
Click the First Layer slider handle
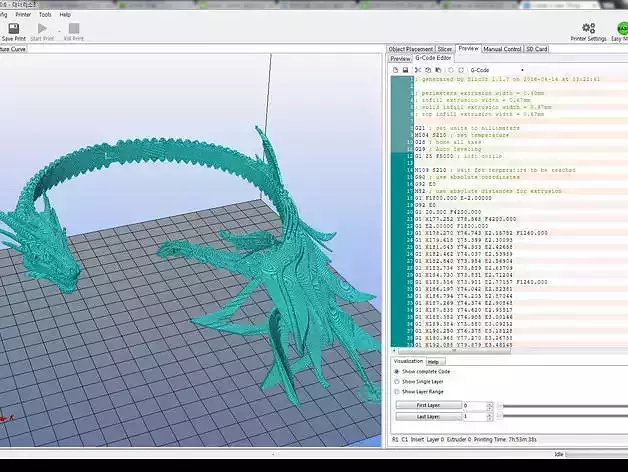tap(501, 405)
